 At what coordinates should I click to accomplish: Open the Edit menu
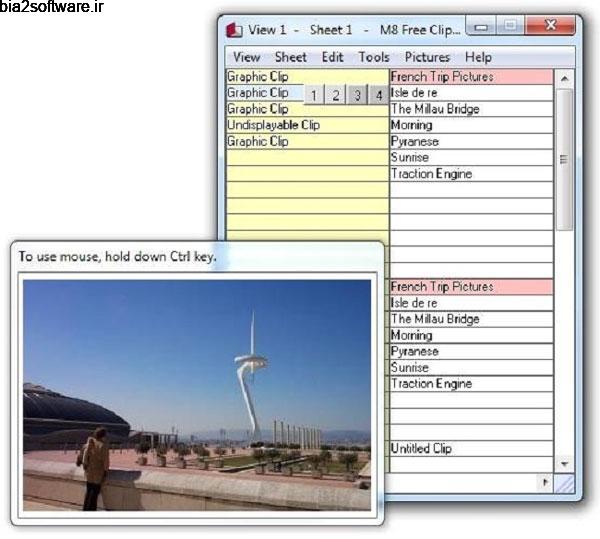pos(333,57)
